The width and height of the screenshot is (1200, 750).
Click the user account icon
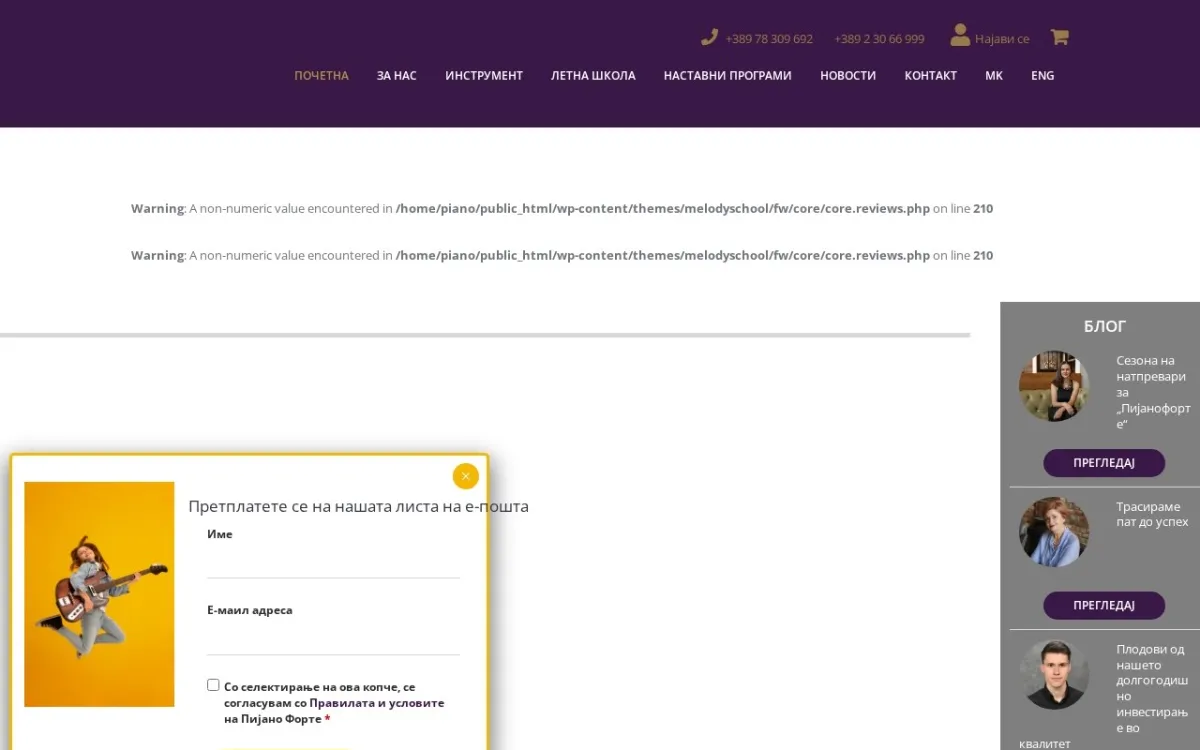coord(960,36)
